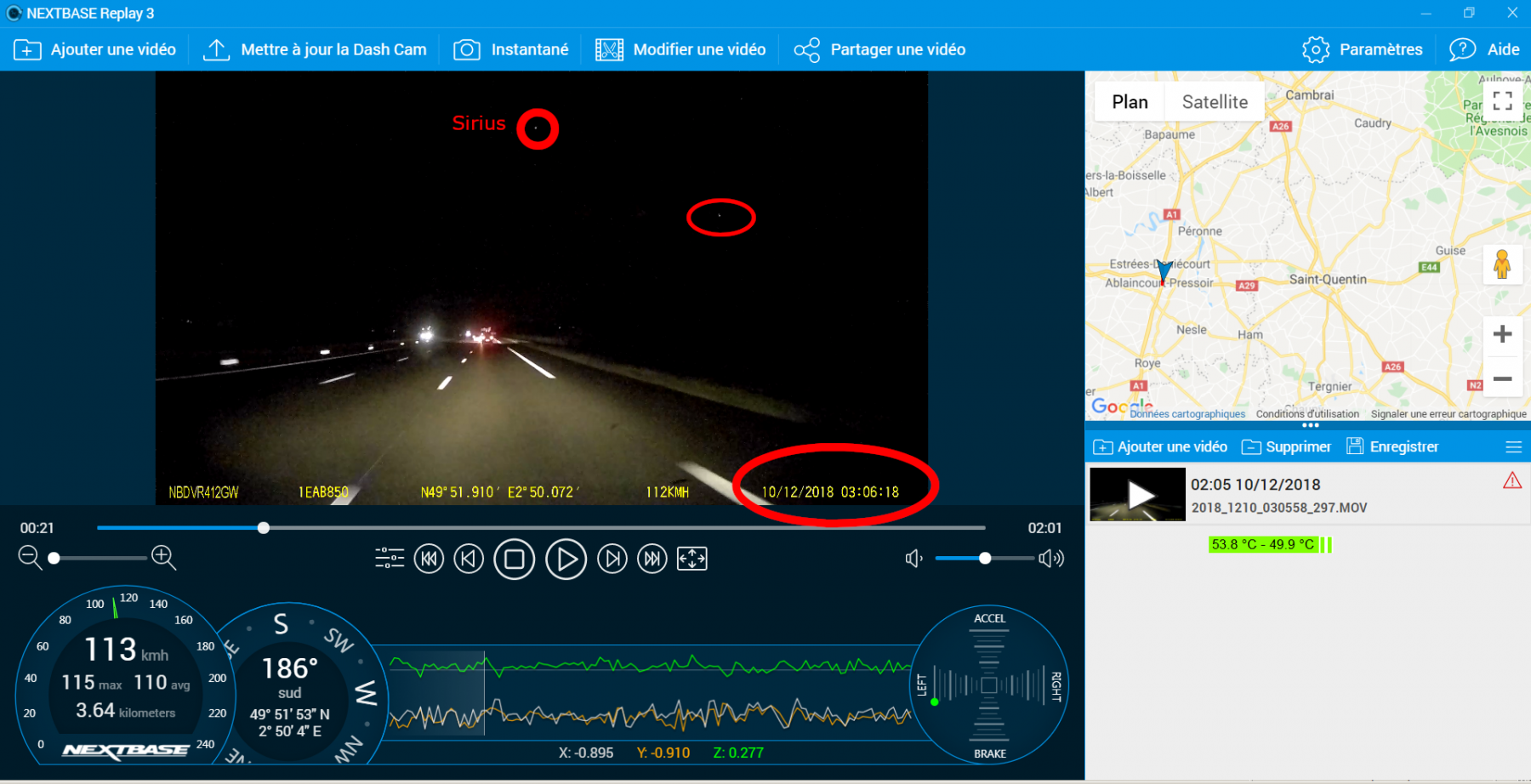Screen dimensions: 1531x784
Task: Click Ajouter une vidéo in playlist bar
Action: pos(1160,447)
